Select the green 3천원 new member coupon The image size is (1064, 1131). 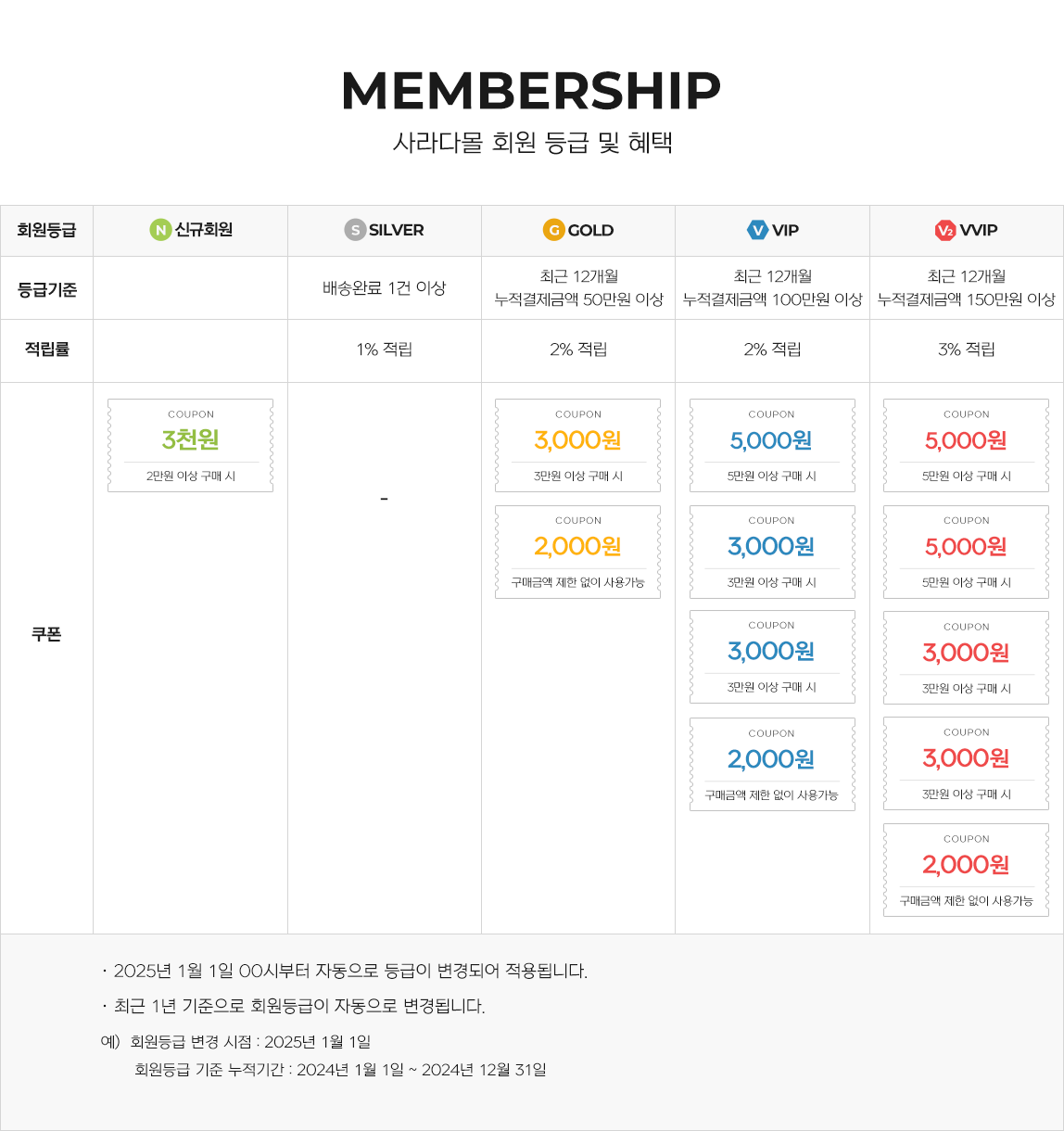[190, 445]
